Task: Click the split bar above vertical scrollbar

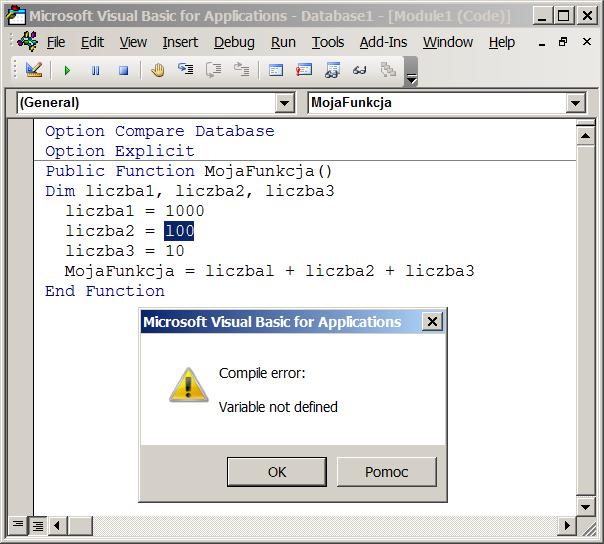Action: (586, 123)
